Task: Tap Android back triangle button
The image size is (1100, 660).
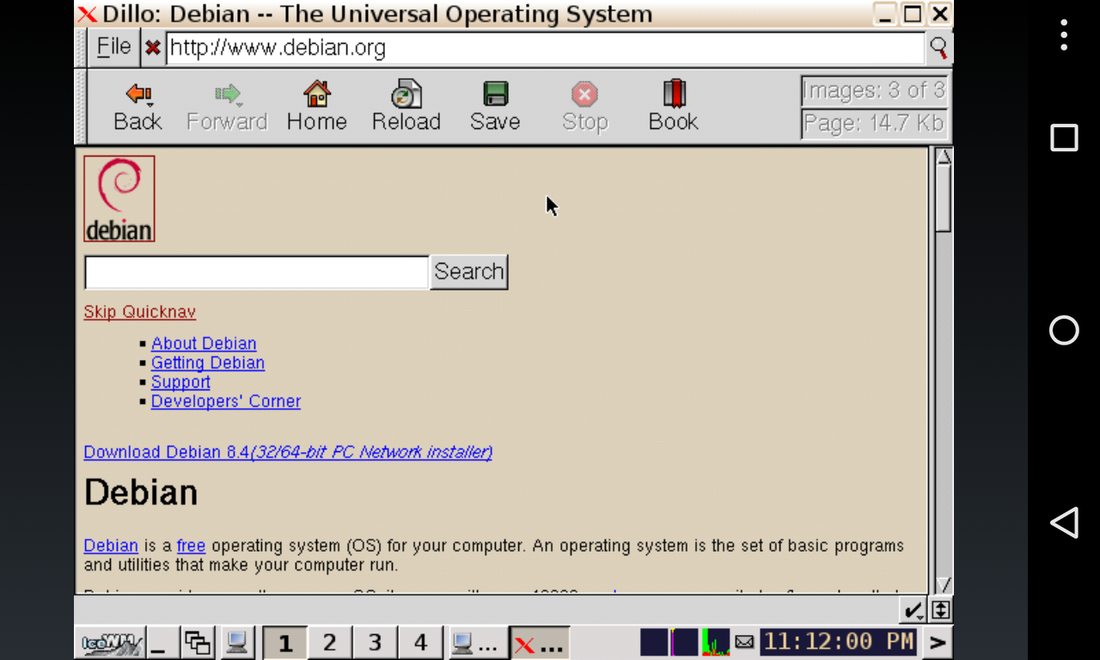Action: [x=1064, y=523]
